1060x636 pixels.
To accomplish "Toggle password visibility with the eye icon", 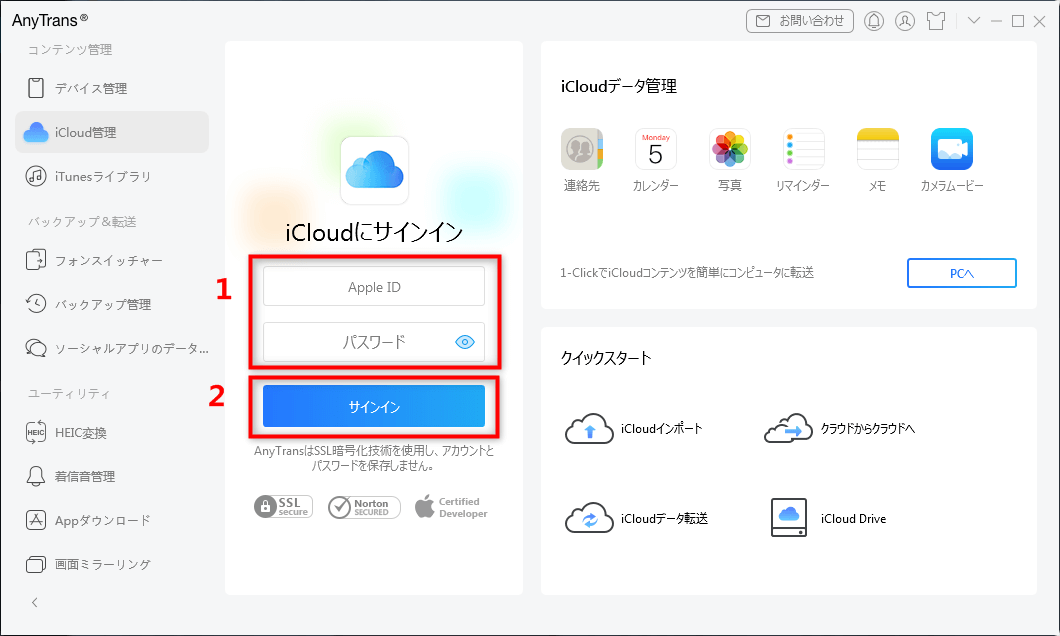I will click(x=464, y=341).
